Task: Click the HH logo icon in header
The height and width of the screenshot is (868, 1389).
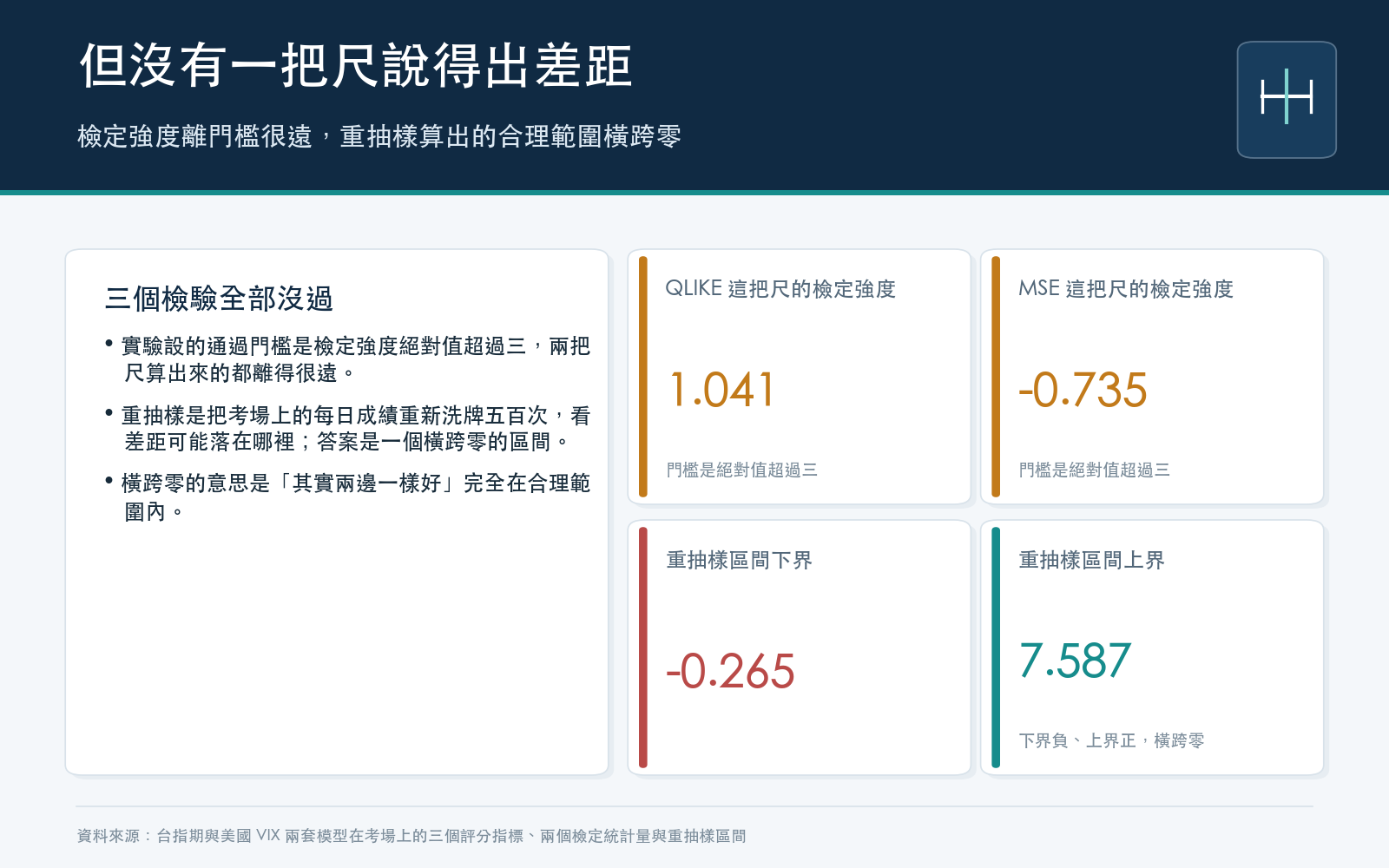Action: [x=1287, y=100]
